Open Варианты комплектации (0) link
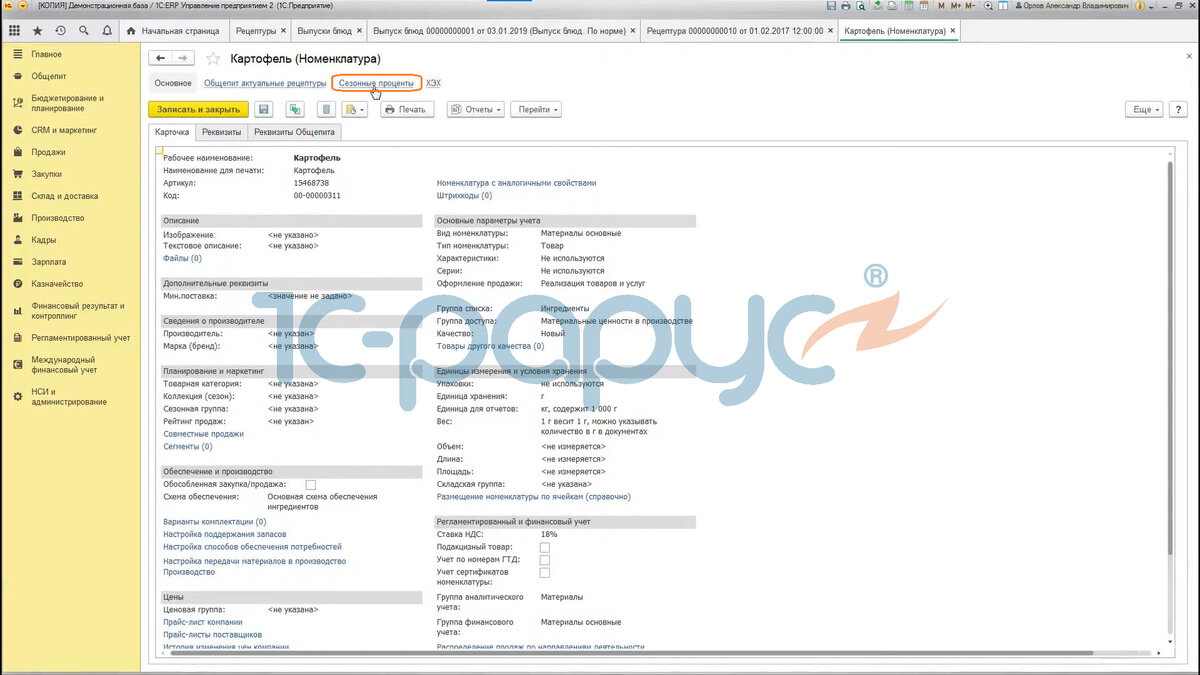The height and width of the screenshot is (675, 1200). (214, 522)
